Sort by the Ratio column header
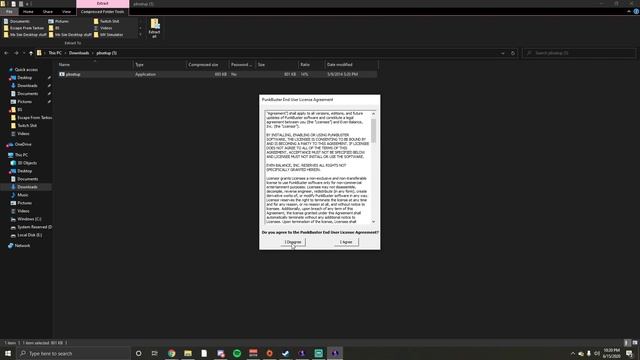 coord(311,64)
